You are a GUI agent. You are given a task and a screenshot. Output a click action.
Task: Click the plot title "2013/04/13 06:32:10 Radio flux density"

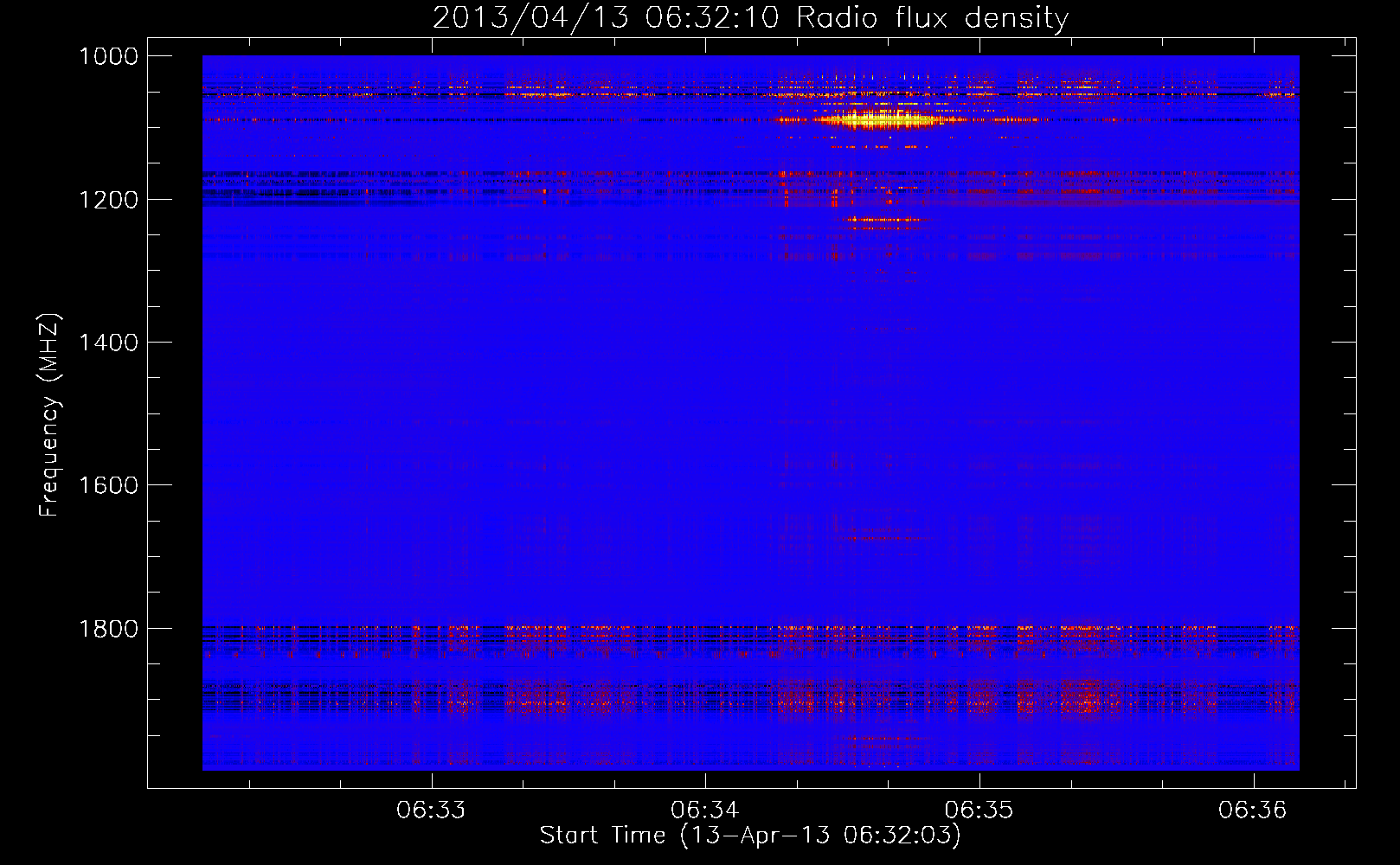[750, 17]
